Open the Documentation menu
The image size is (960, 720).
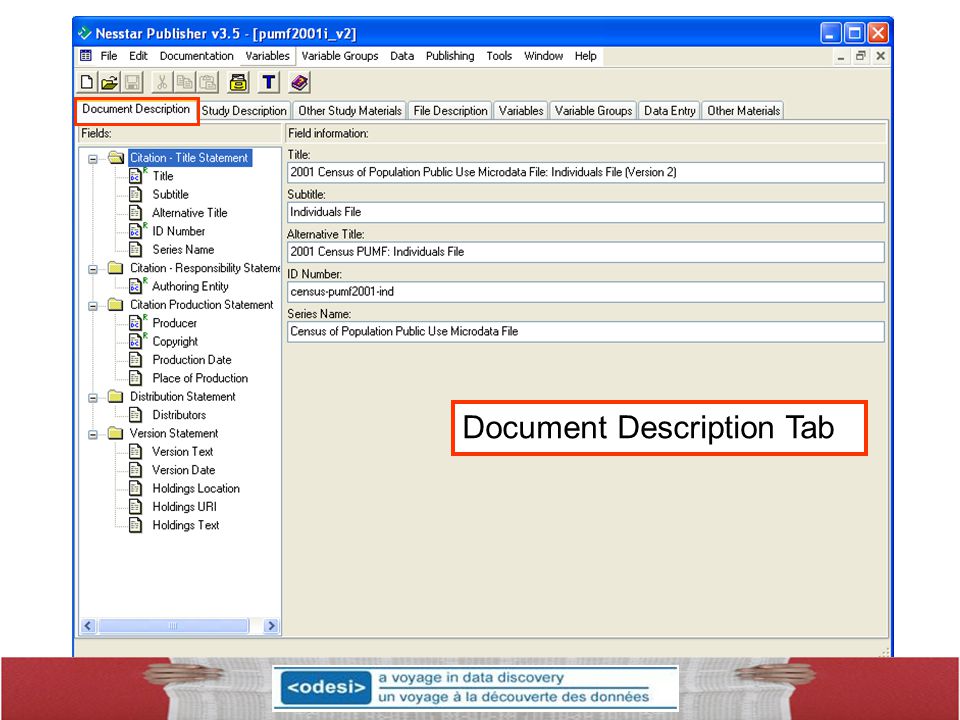pos(197,56)
